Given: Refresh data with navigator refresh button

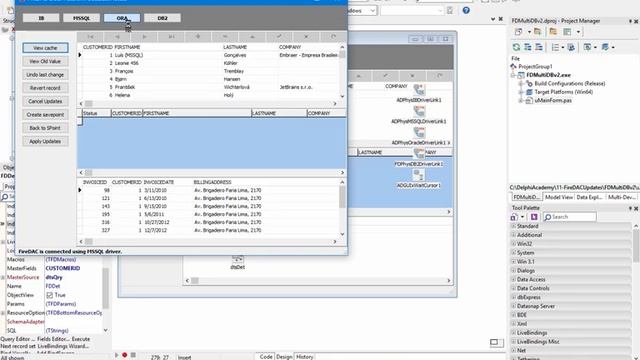Looking at the screenshot, I should (x=333, y=37).
